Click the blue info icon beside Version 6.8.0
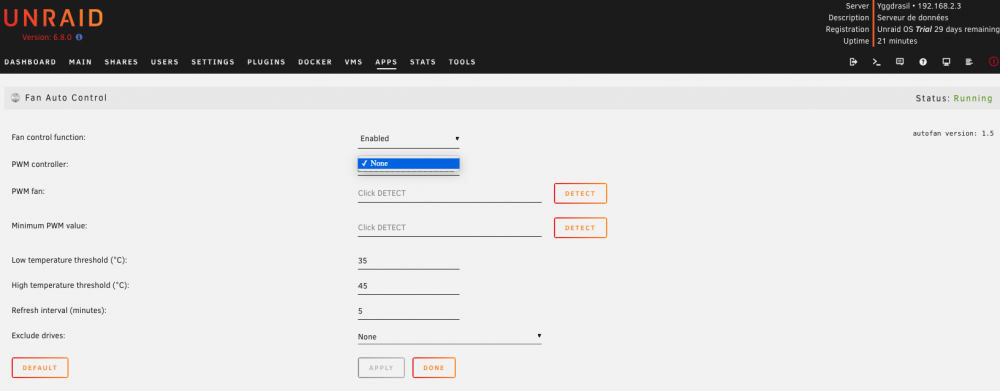 [x=79, y=37]
